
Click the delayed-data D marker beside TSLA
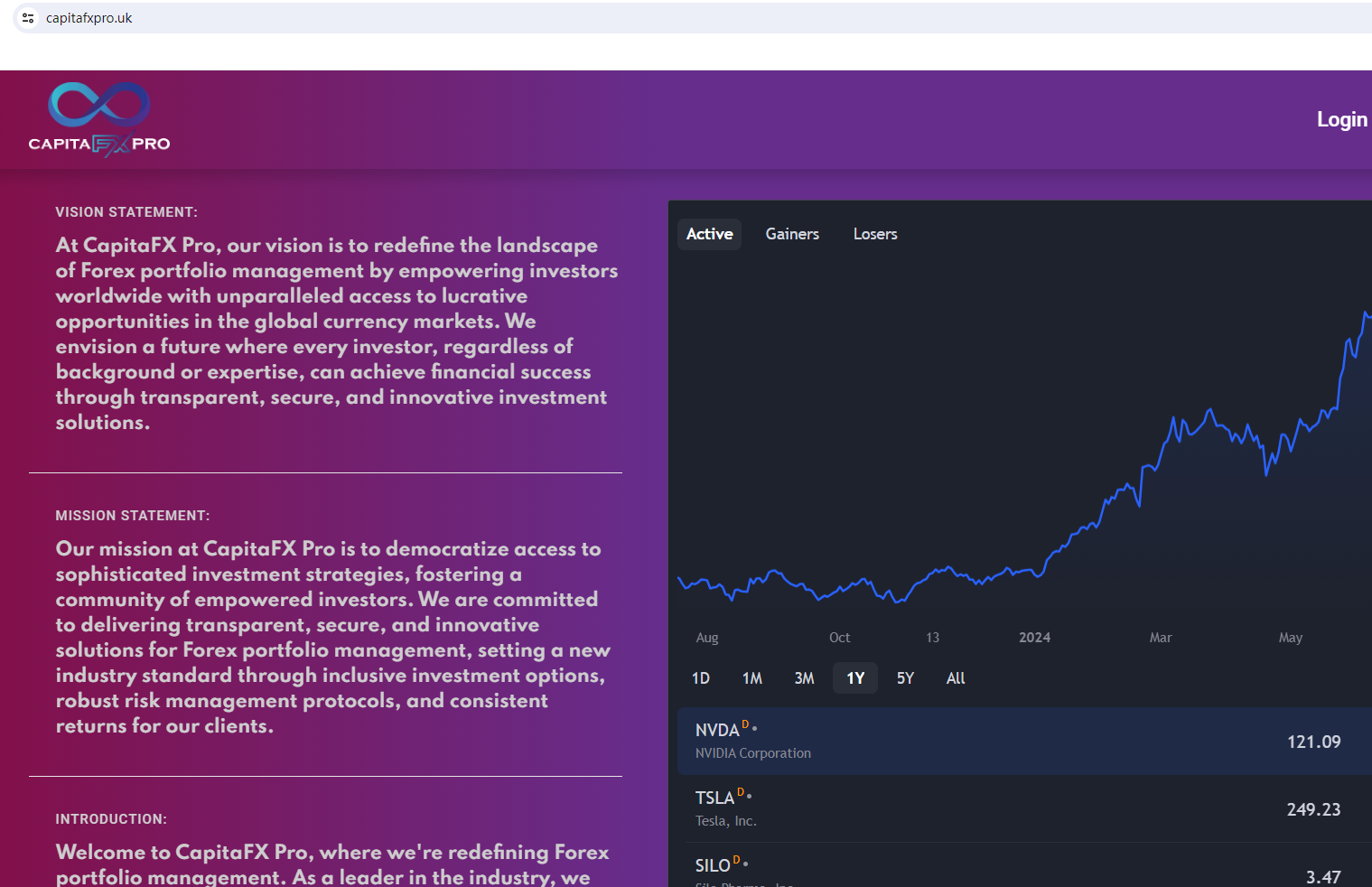(741, 792)
